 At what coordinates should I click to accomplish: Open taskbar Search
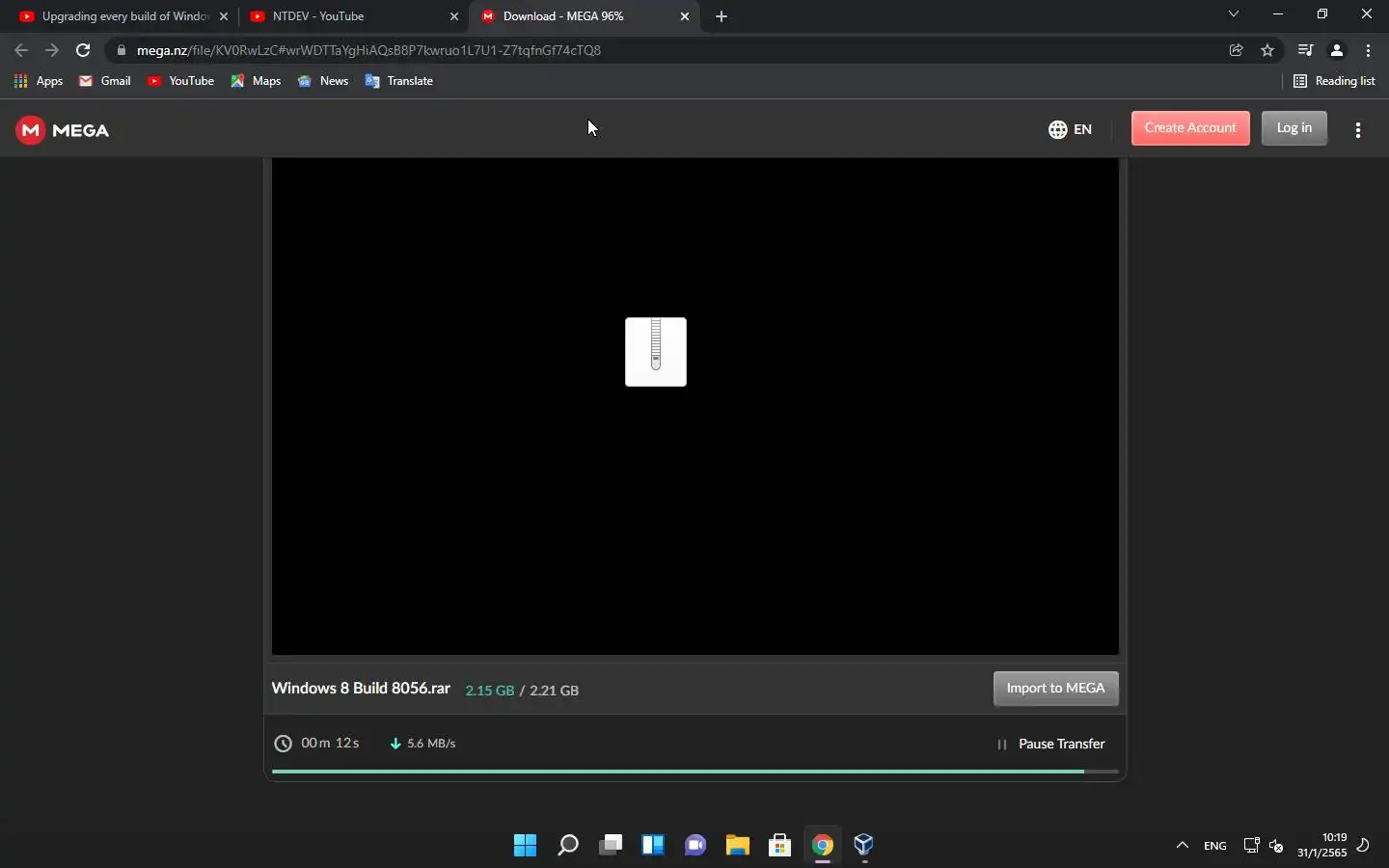(x=568, y=846)
